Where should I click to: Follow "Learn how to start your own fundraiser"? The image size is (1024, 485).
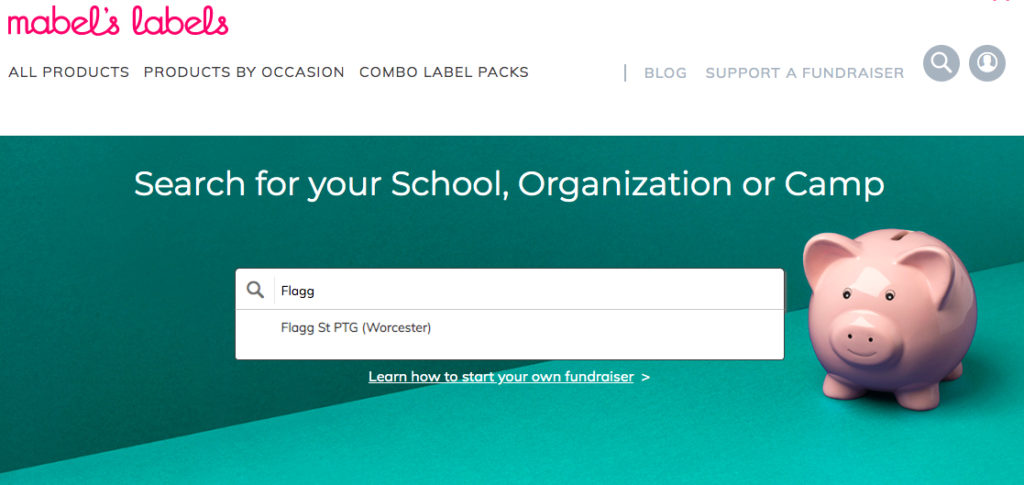501,377
